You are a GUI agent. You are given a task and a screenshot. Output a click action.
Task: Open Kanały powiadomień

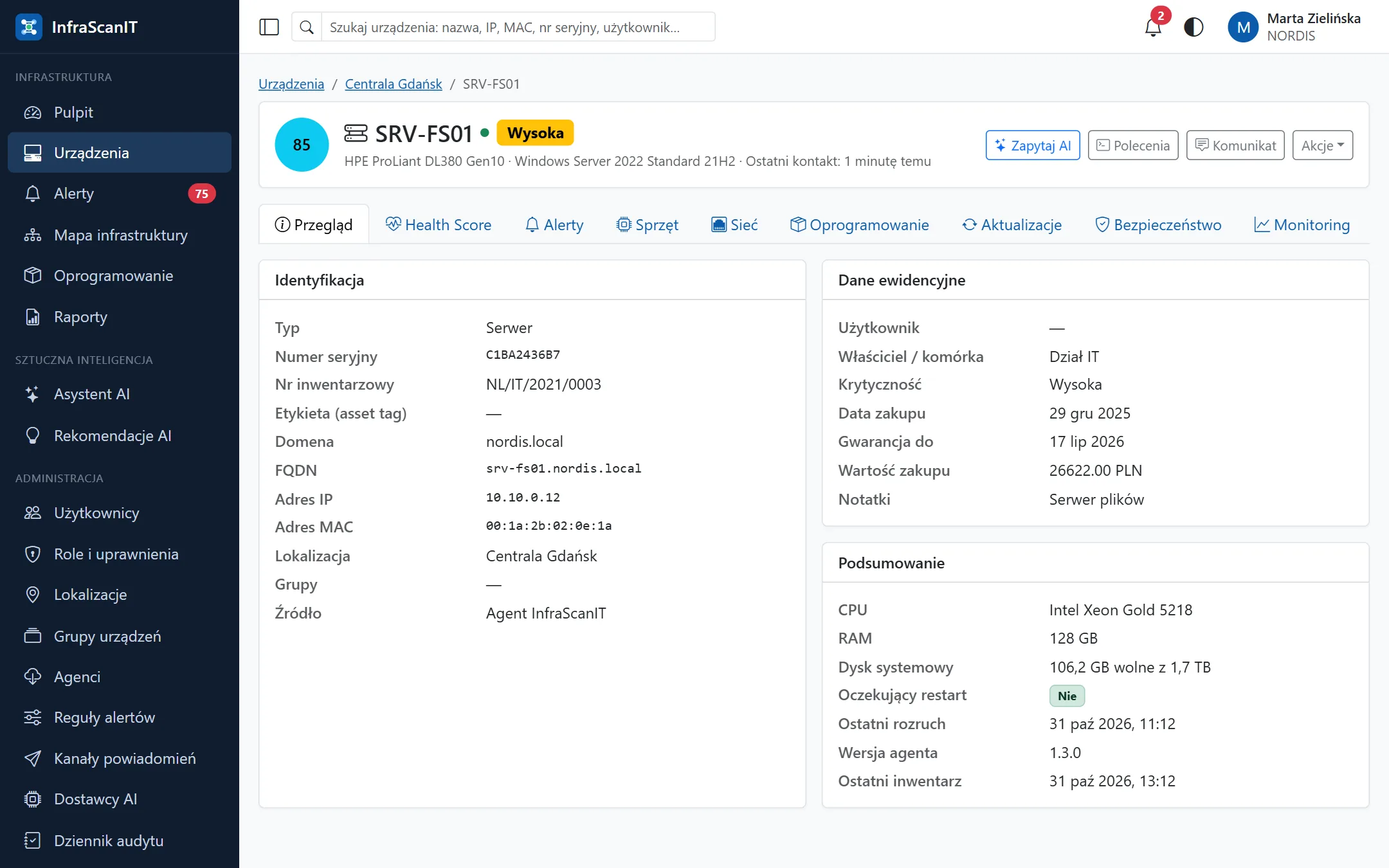click(x=120, y=759)
